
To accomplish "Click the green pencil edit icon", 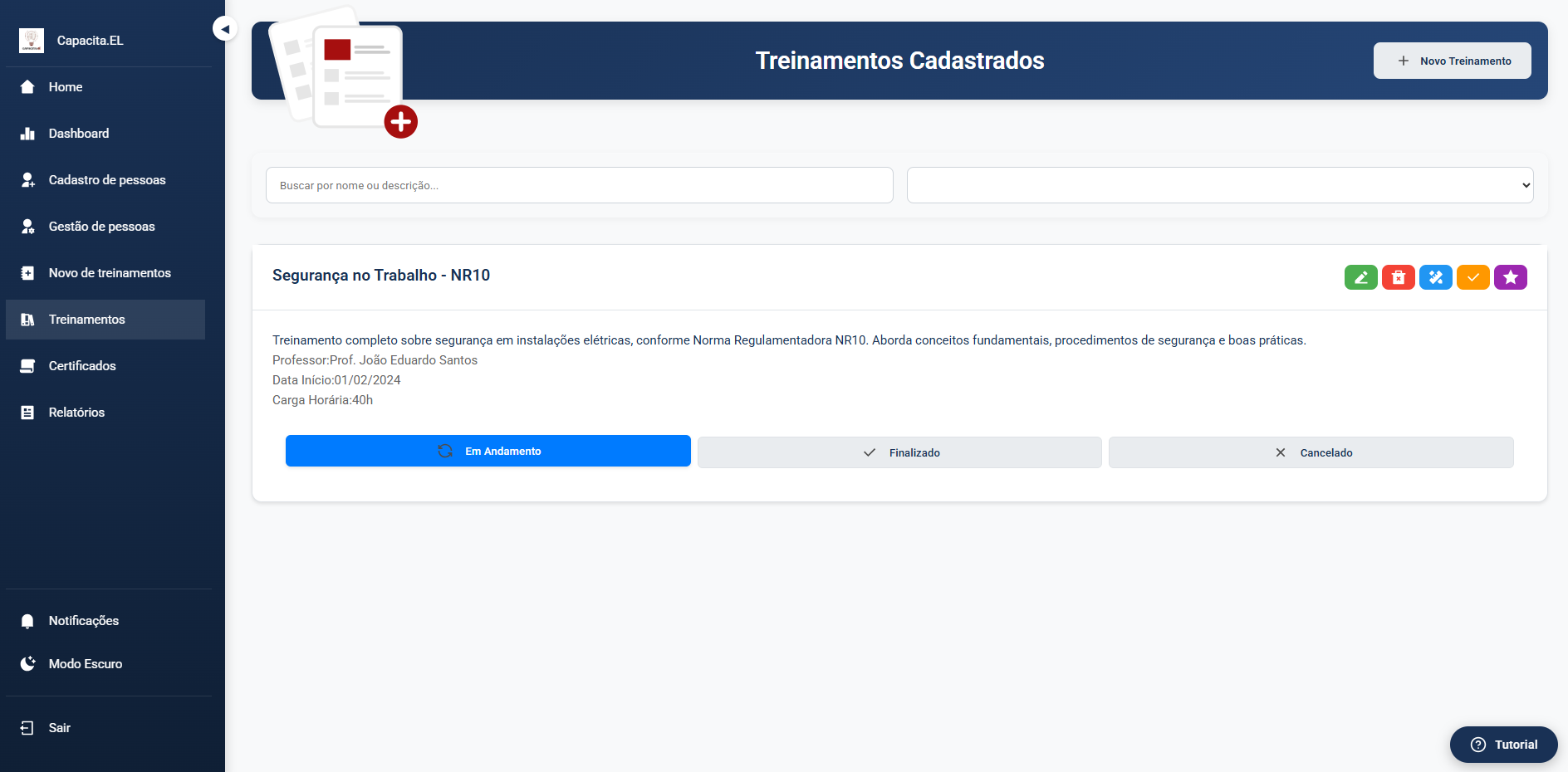I will click(x=1360, y=277).
